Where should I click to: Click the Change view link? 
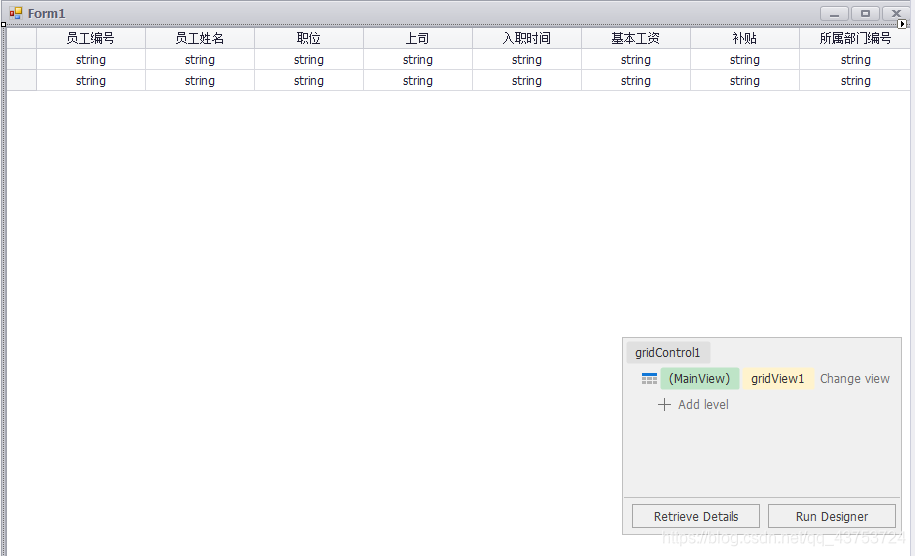point(854,379)
